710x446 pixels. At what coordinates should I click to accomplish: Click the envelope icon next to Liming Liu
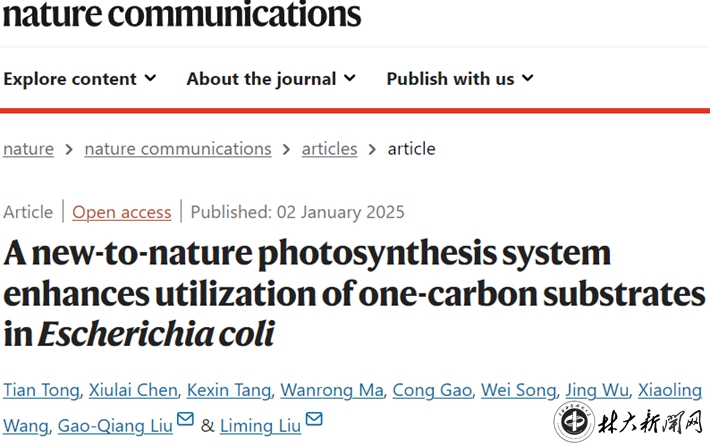314,422
